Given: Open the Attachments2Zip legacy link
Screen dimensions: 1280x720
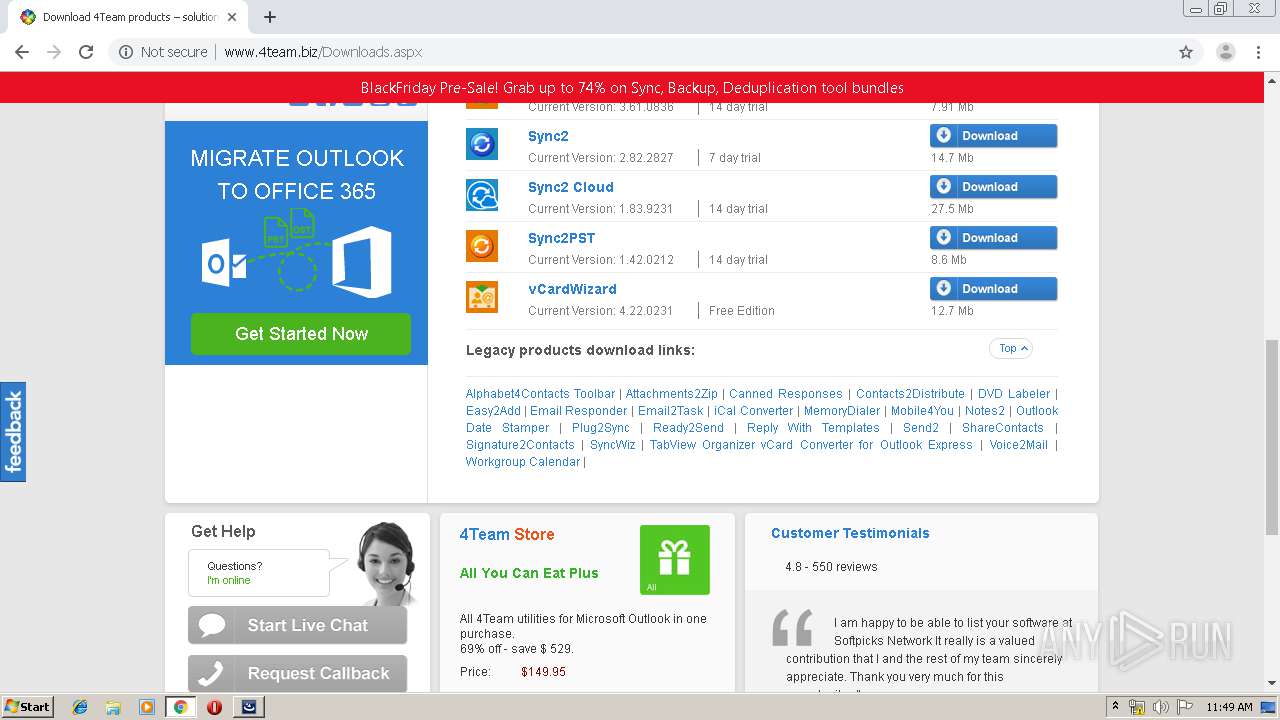Looking at the screenshot, I should click(x=671, y=394).
